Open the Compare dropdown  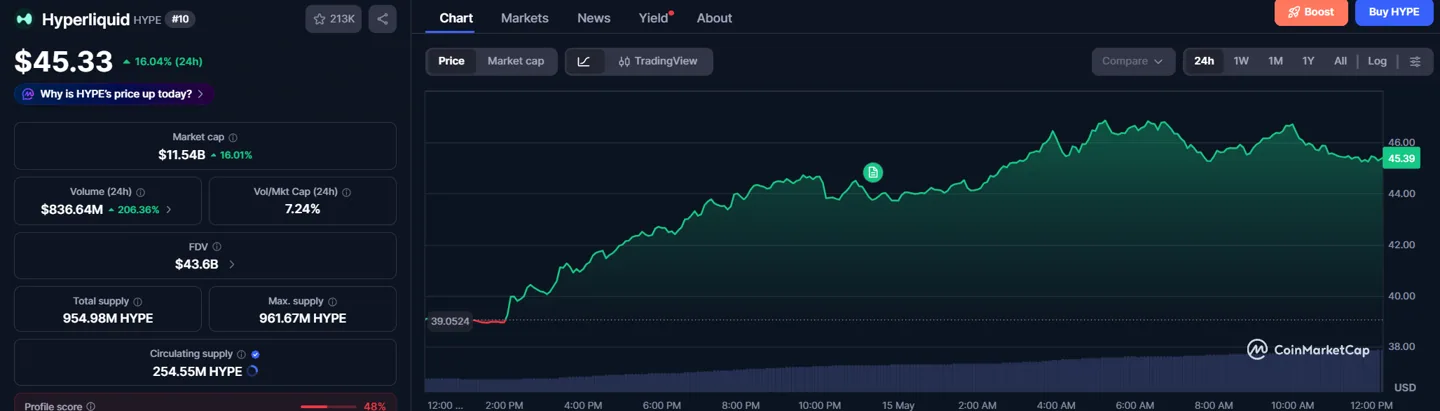coord(1133,61)
